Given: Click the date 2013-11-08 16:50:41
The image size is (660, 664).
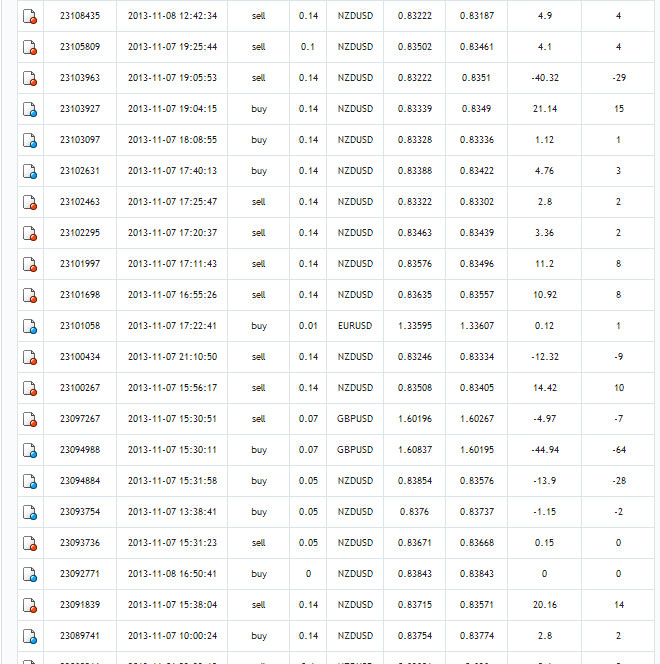Looking at the screenshot, I should pos(172,573).
